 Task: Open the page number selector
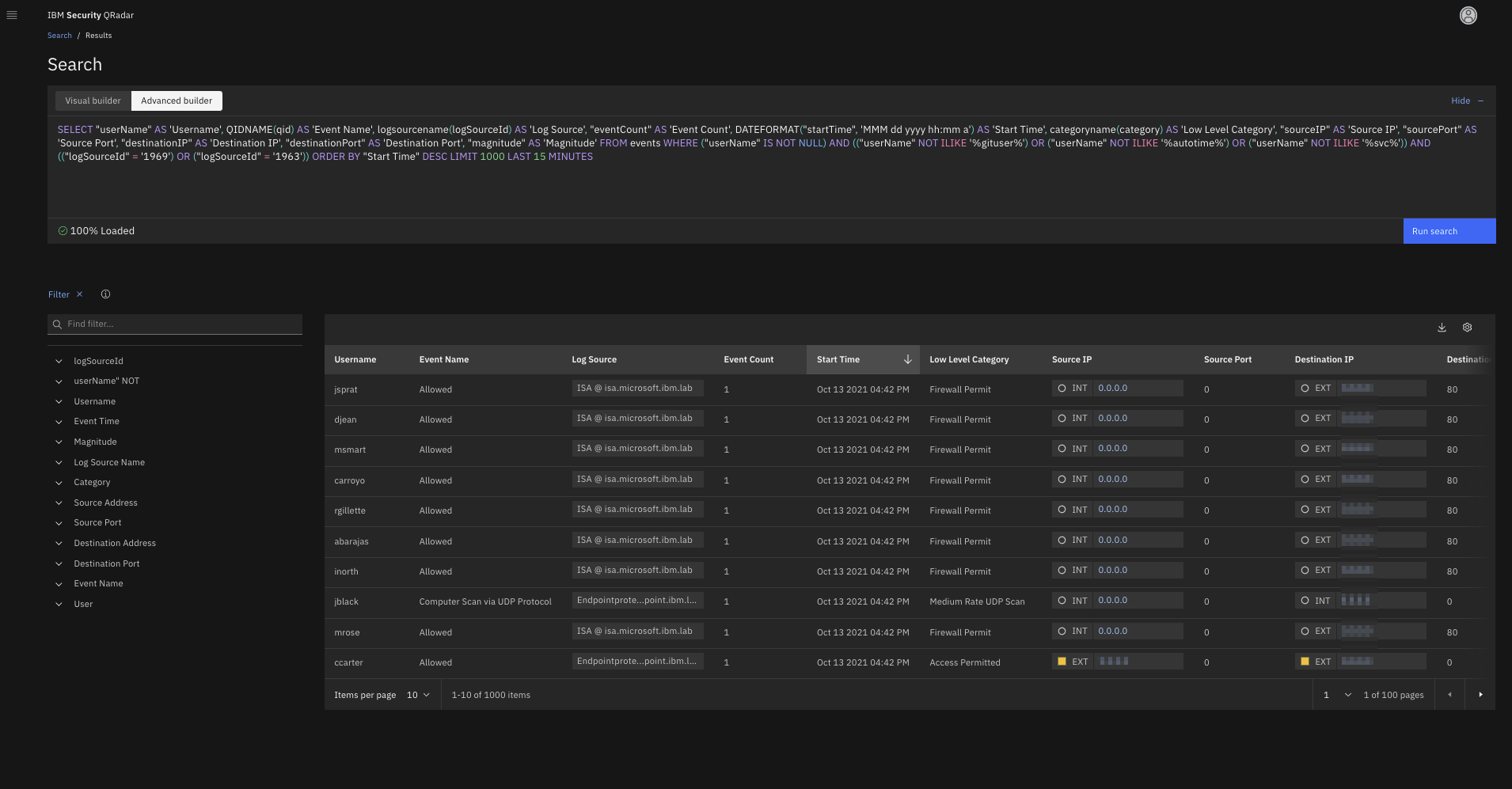pyautogui.click(x=1335, y=694)
